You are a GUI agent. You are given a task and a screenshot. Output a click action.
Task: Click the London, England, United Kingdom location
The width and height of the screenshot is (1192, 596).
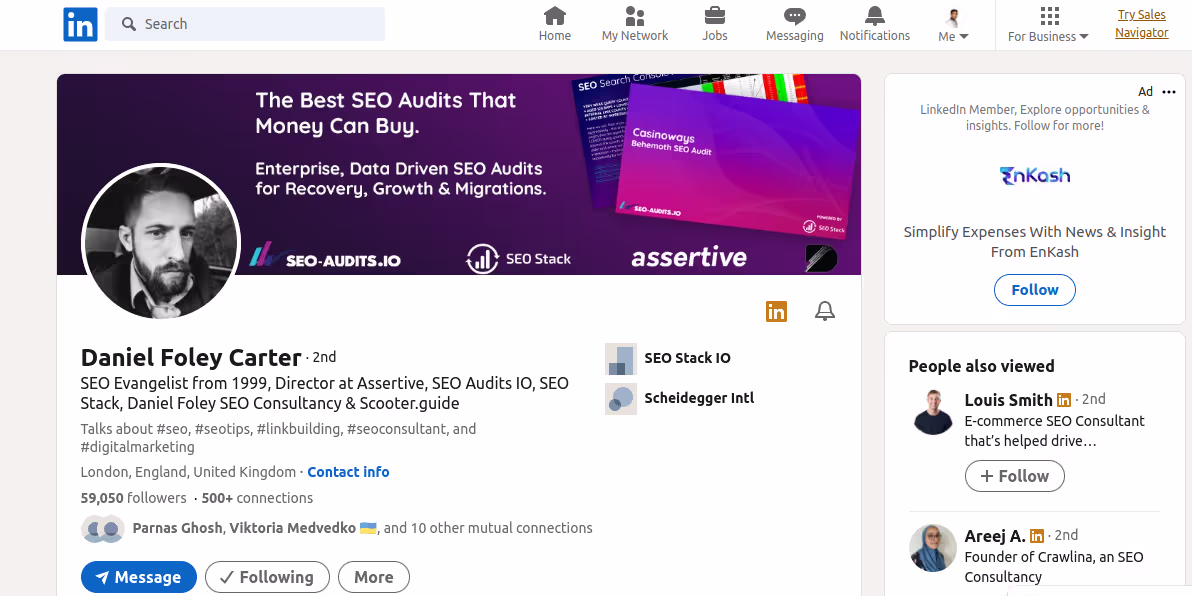click(x=188, y=472)
